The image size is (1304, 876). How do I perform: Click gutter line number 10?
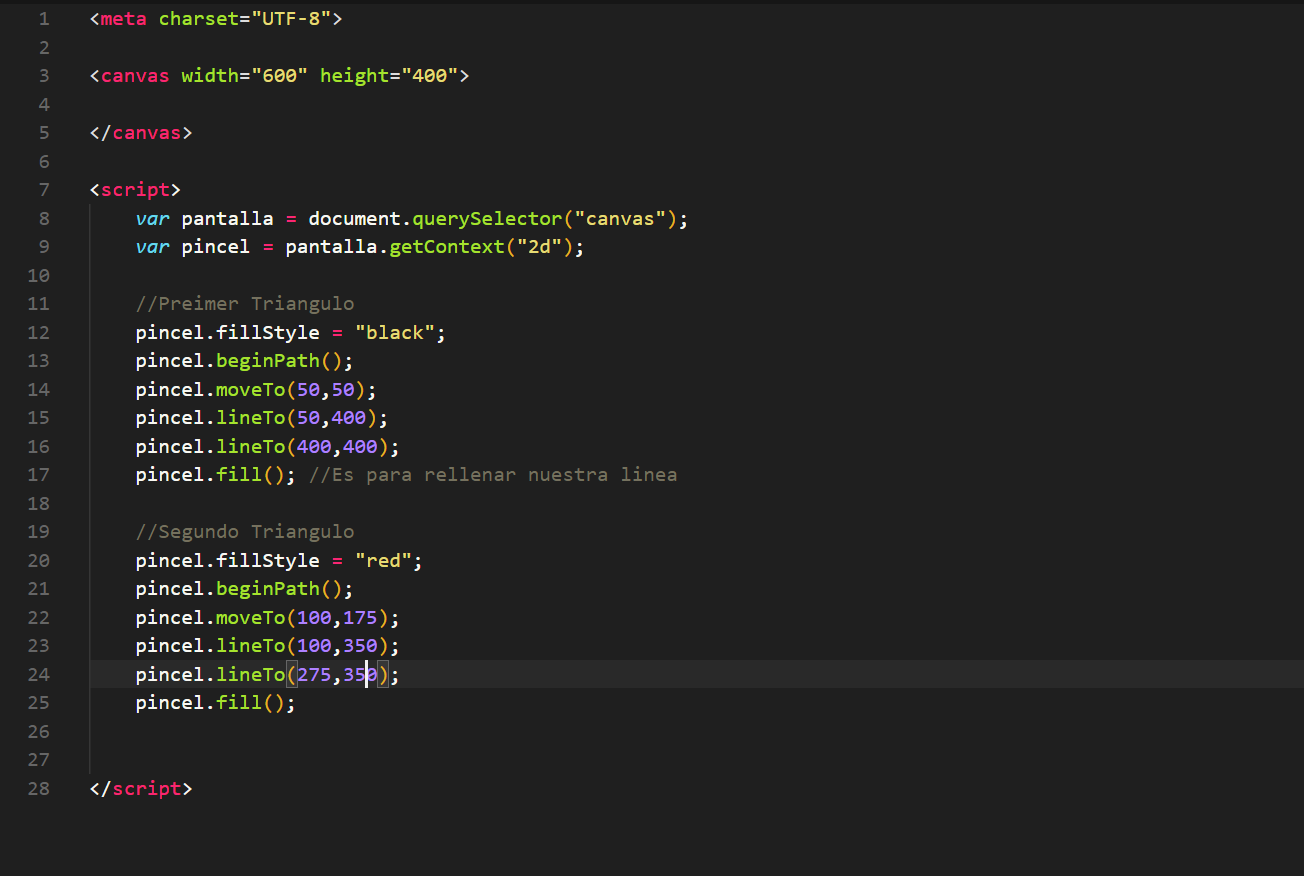pyautogui.click(x=38, y=275)
